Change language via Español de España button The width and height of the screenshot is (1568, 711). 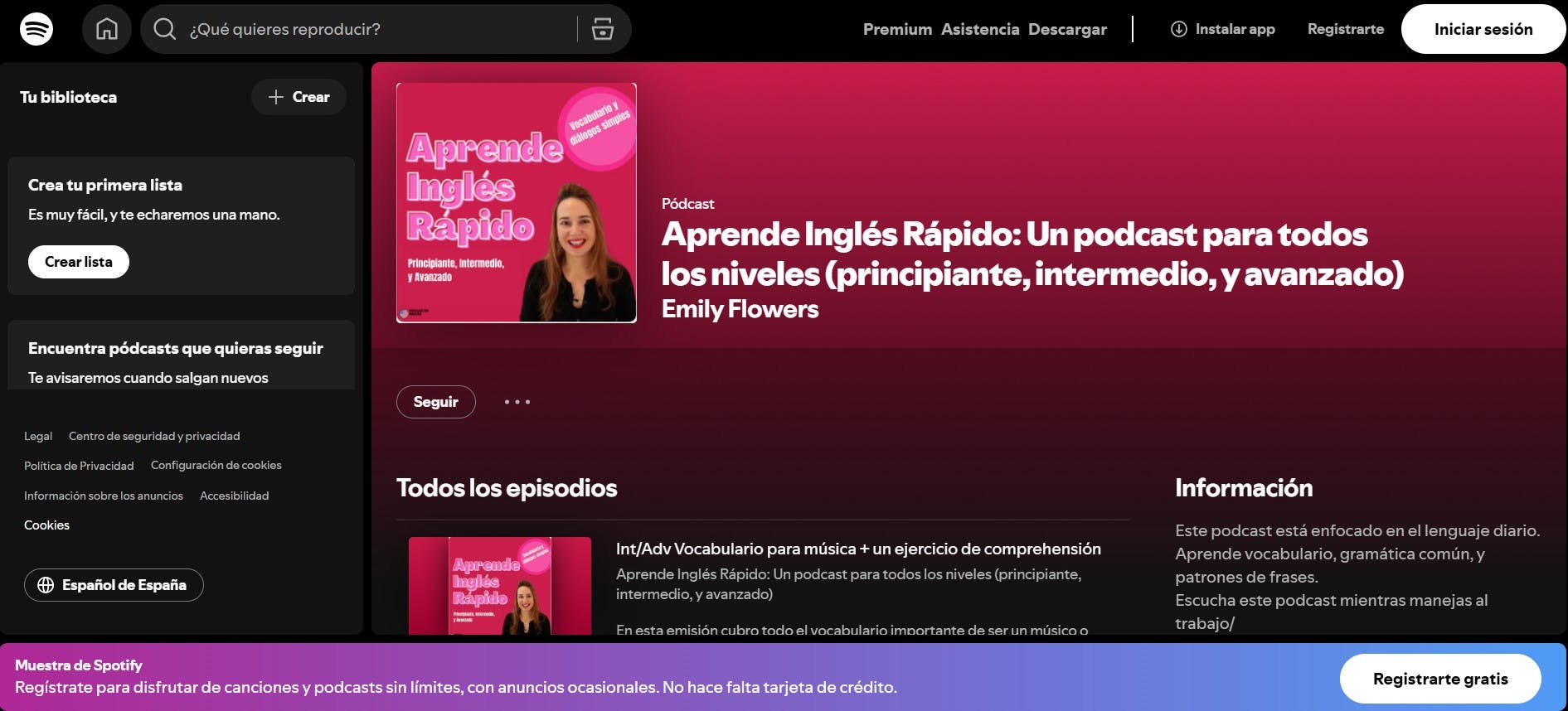pos(114,585)
